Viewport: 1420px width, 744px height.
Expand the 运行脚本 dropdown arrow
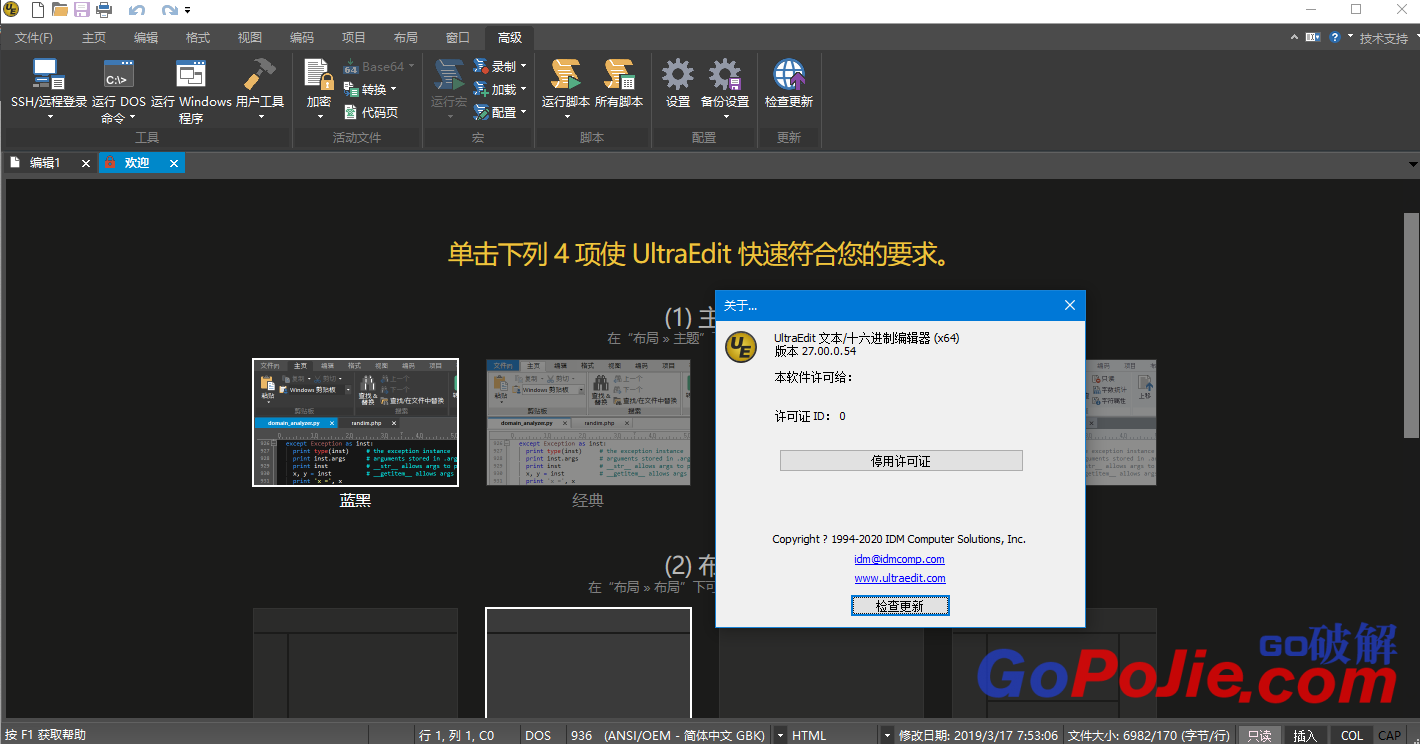point(566,116)
